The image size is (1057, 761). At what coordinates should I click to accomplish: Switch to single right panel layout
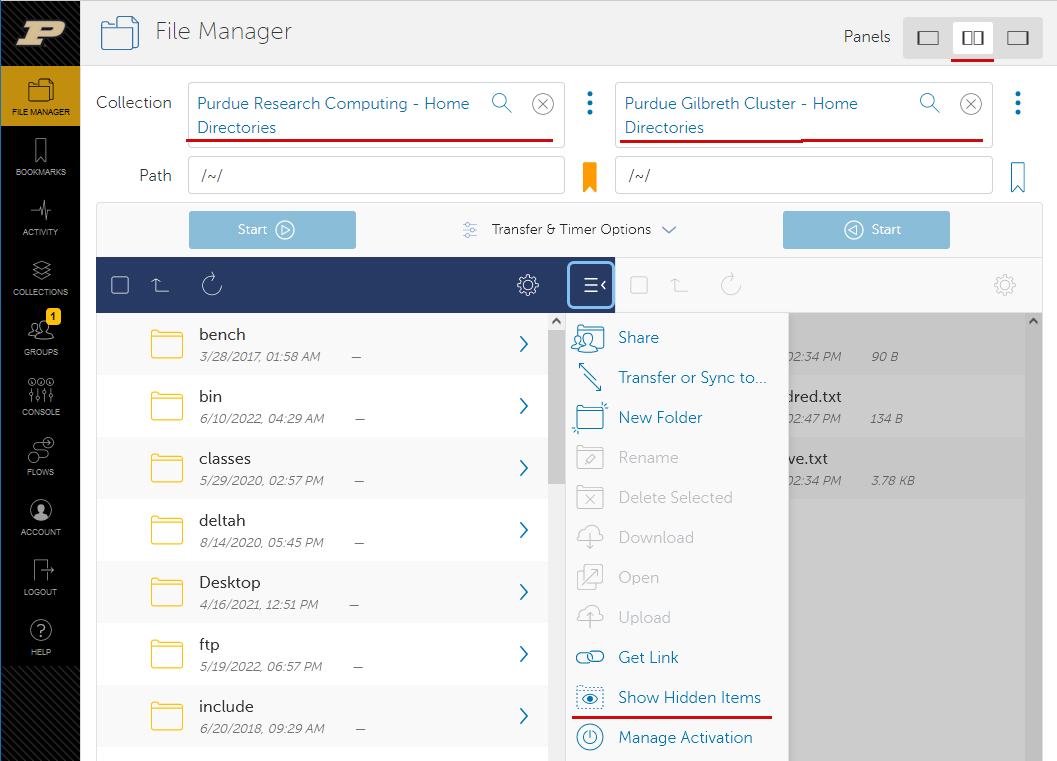1018,38
